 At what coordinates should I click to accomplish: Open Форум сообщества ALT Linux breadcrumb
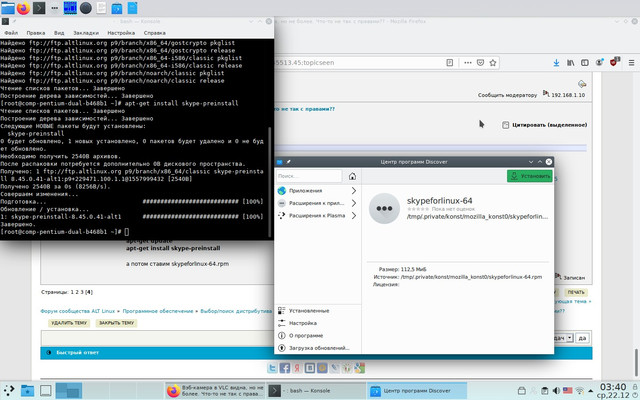(78, 311)
